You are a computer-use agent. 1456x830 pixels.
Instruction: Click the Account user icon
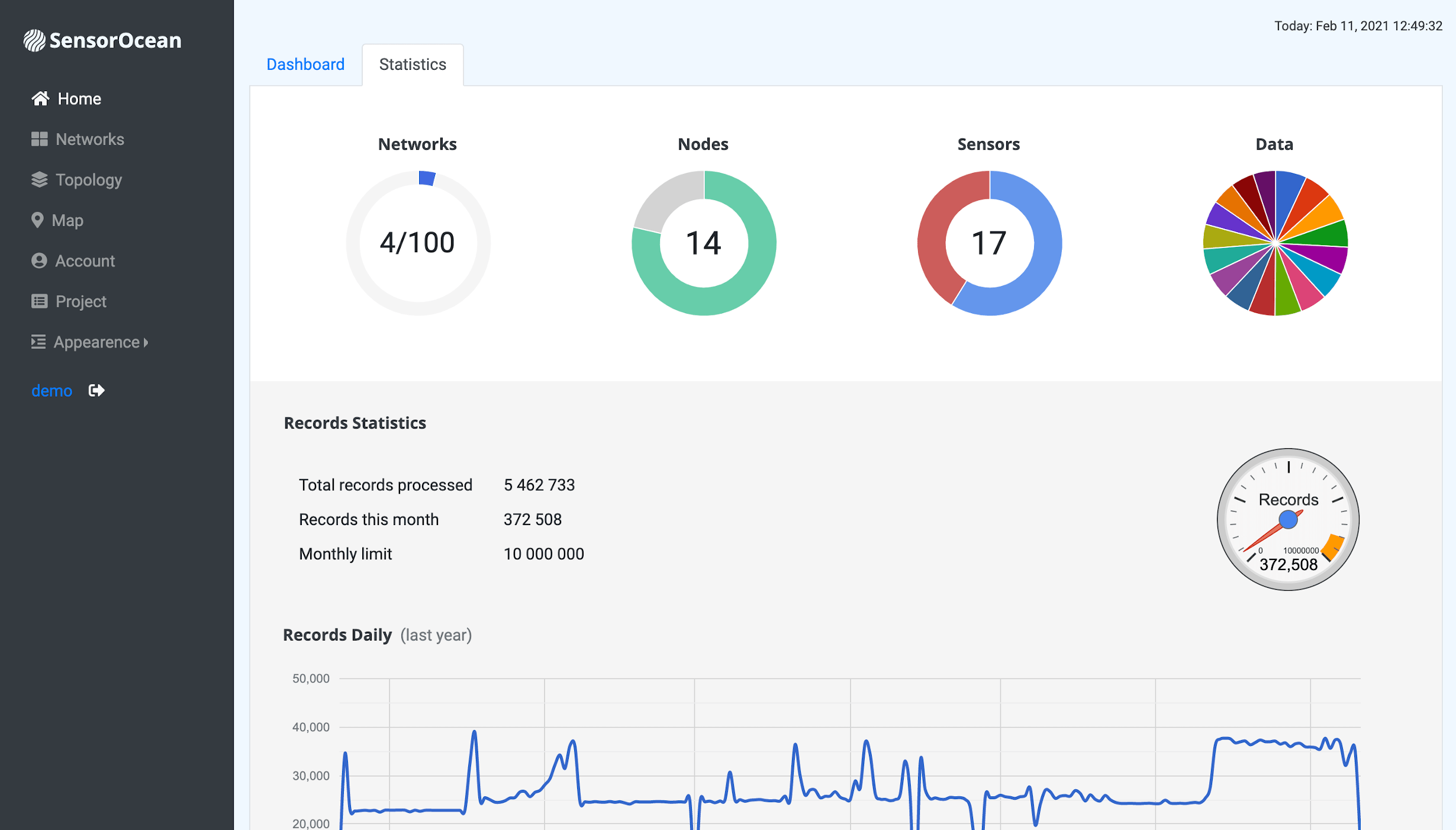(39, 260)
